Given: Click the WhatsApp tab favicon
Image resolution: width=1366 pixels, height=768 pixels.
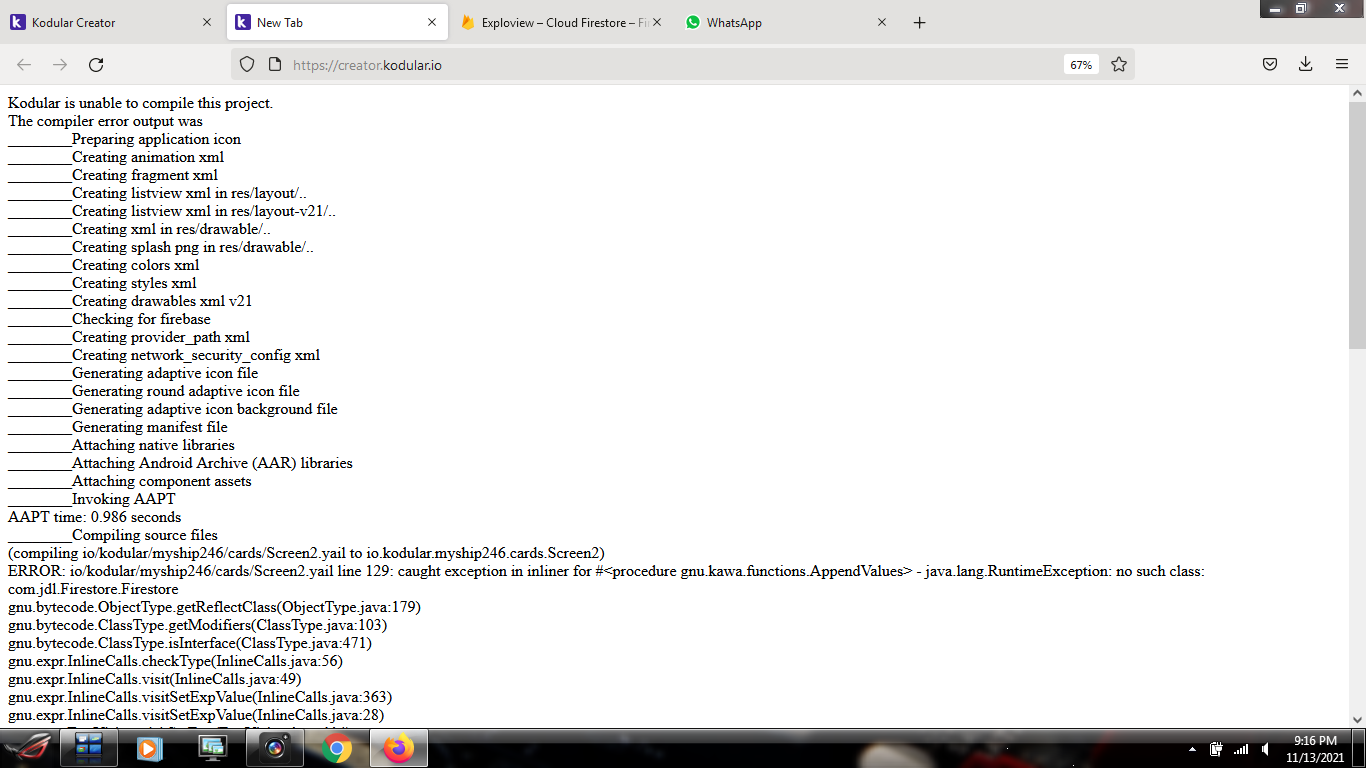Looking at the screenshot, I should (x=693, y=22).
